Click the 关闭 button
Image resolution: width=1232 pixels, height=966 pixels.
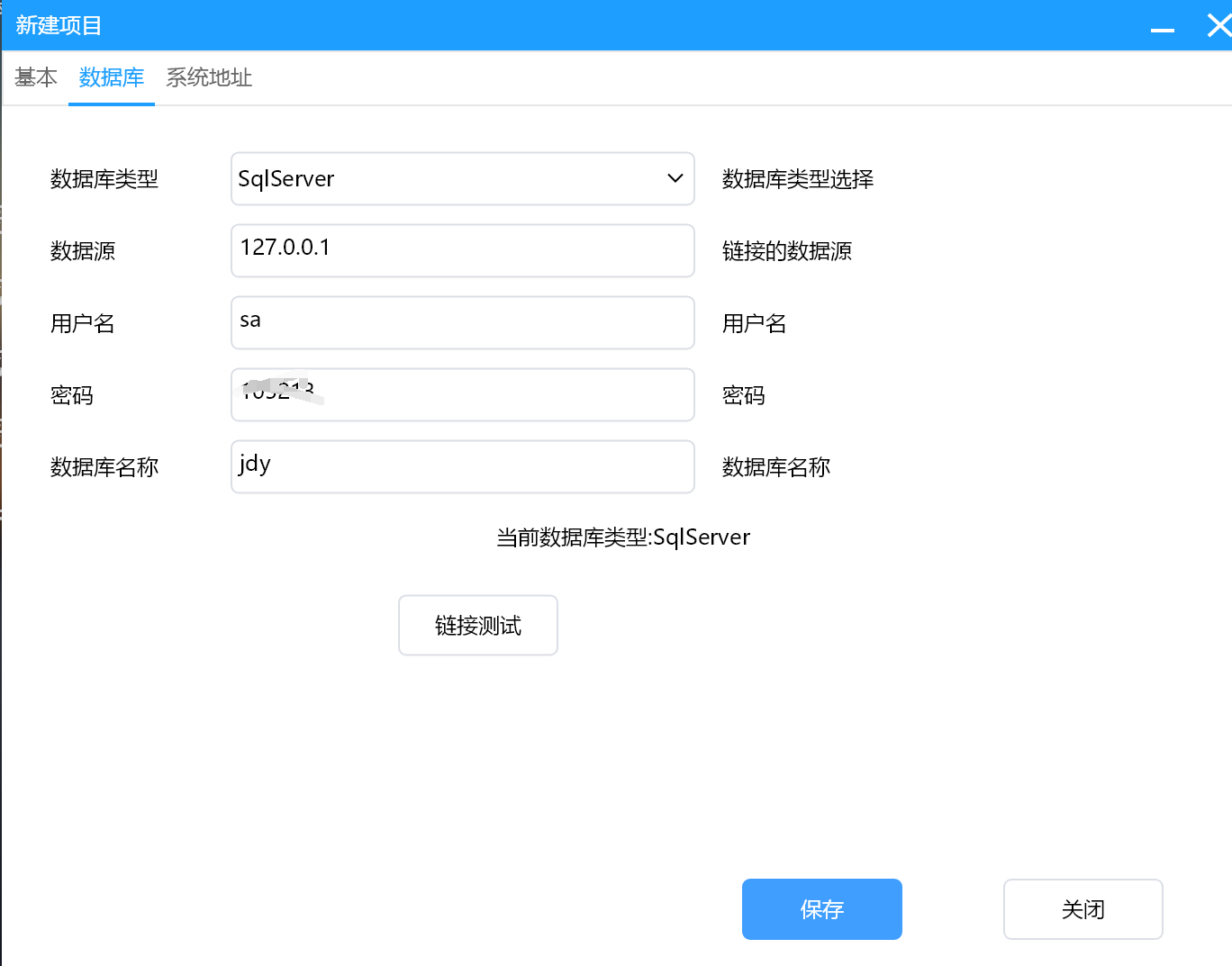(1083, 909)
